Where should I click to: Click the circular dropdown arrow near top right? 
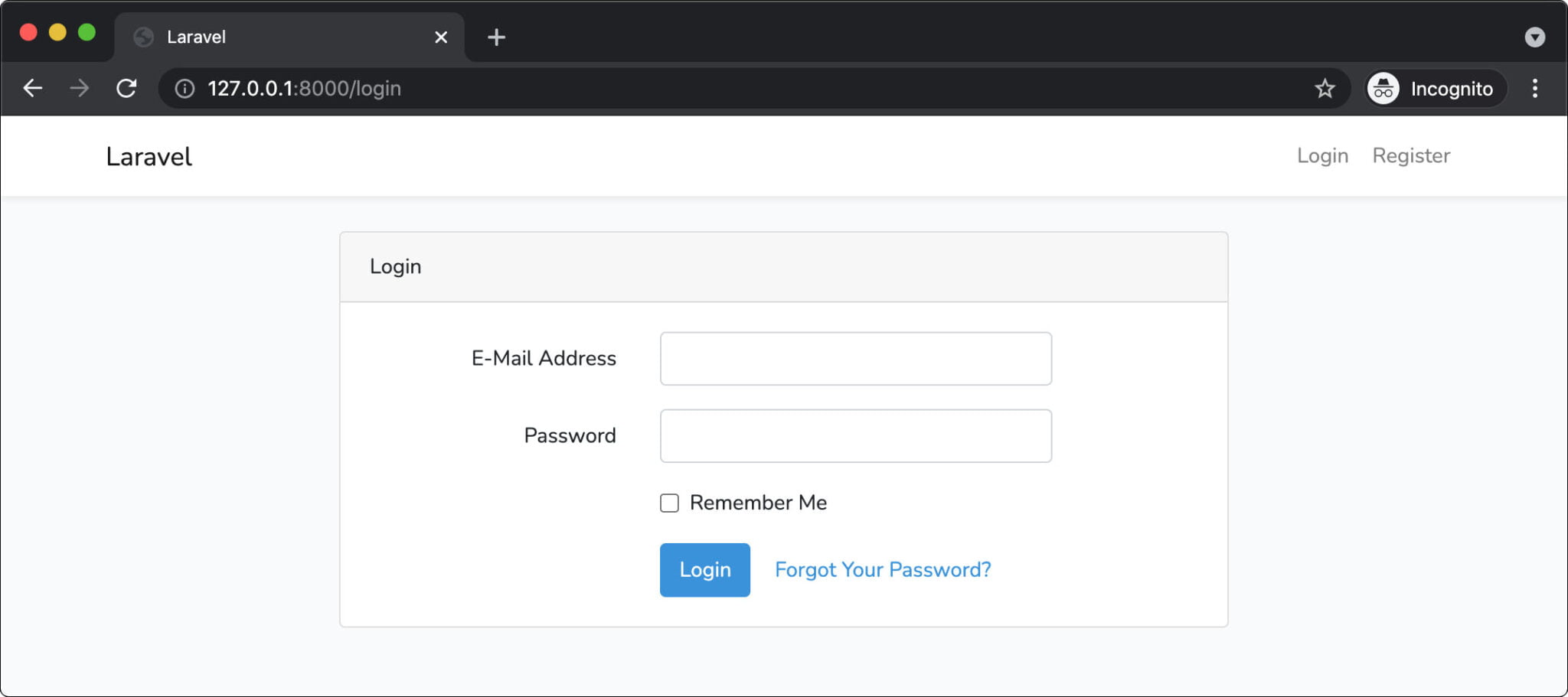coord(1534,37)
